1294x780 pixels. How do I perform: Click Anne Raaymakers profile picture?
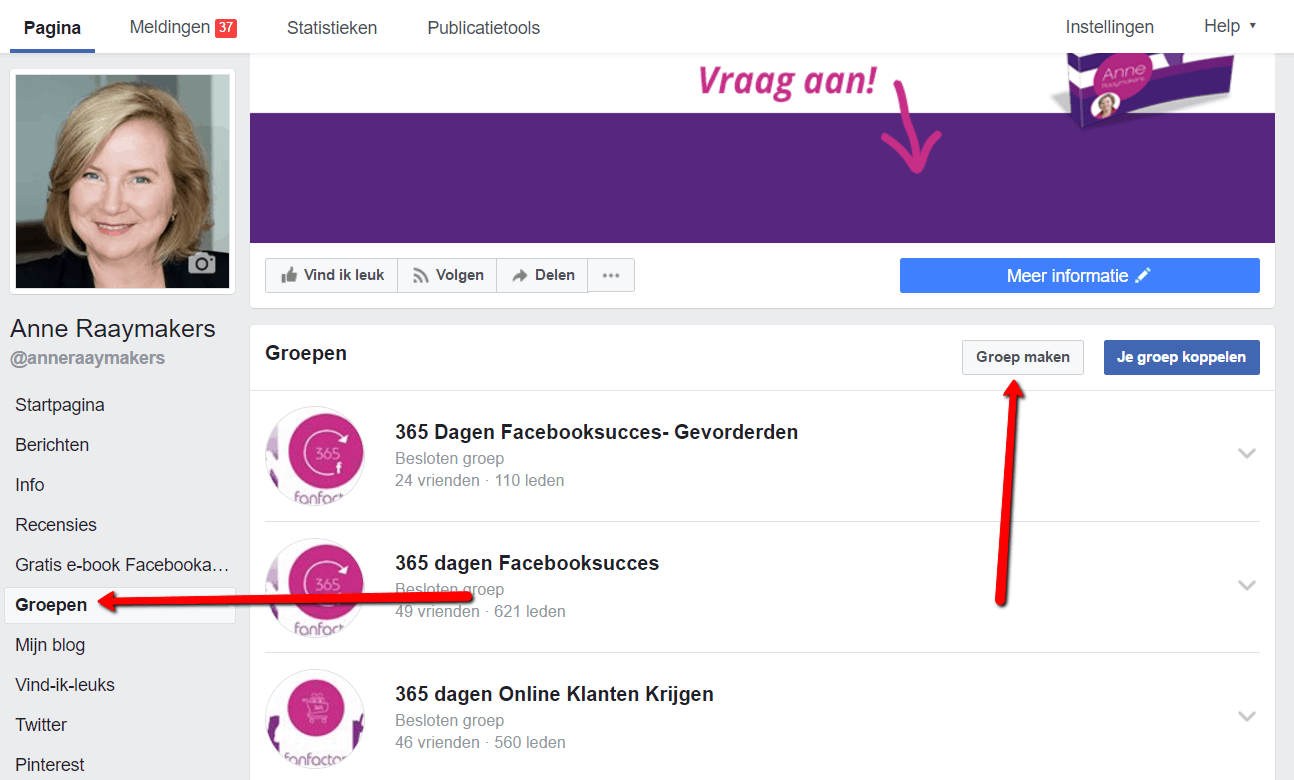pos(123,181)
